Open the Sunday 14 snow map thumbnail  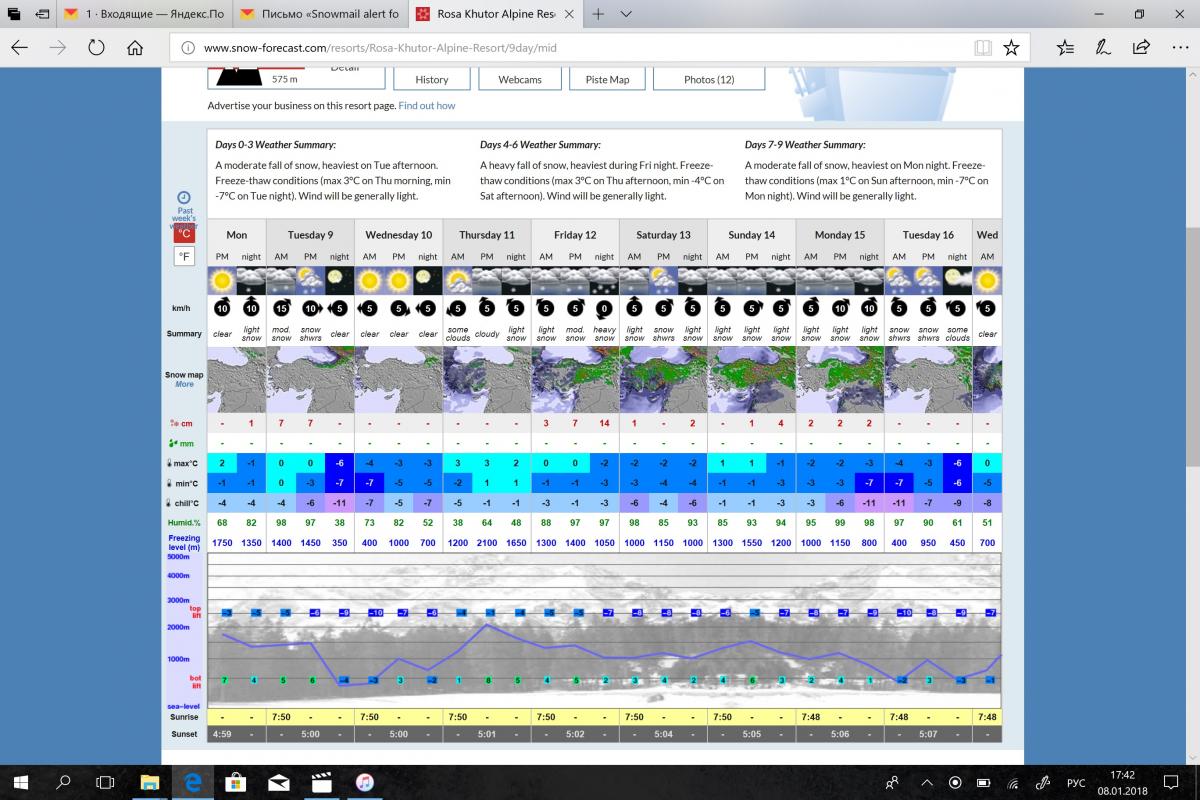751,380
